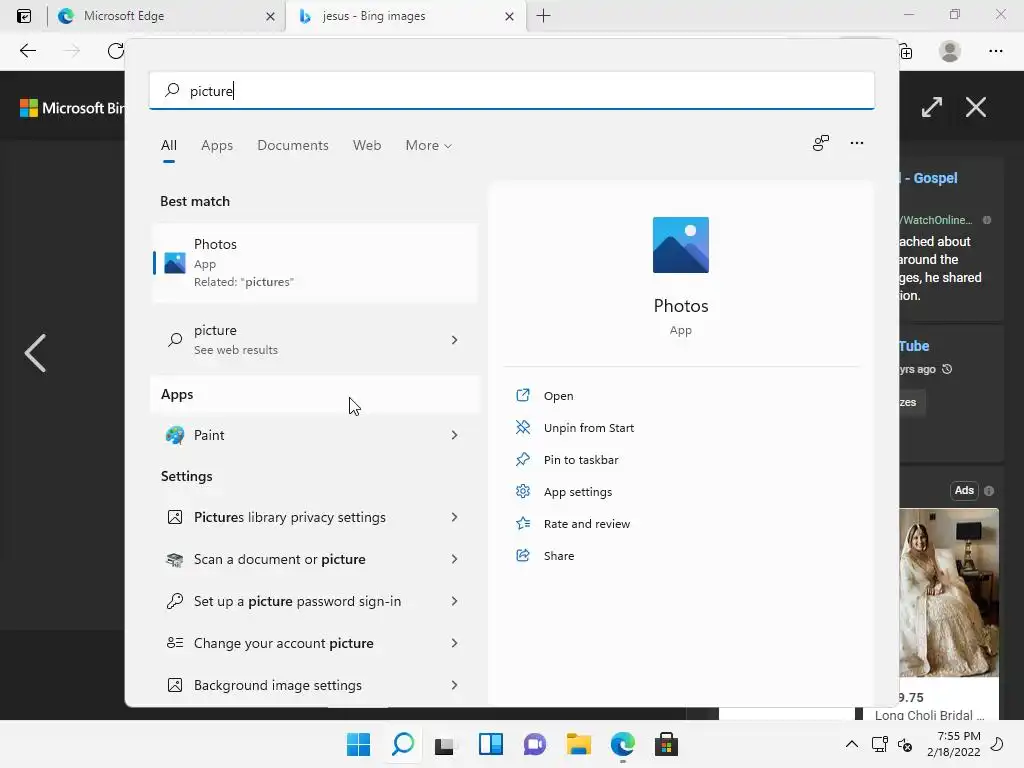Open Edge tab actions menu icon
The width and height of the screenshot is (1024, 768).
point(24,16)
